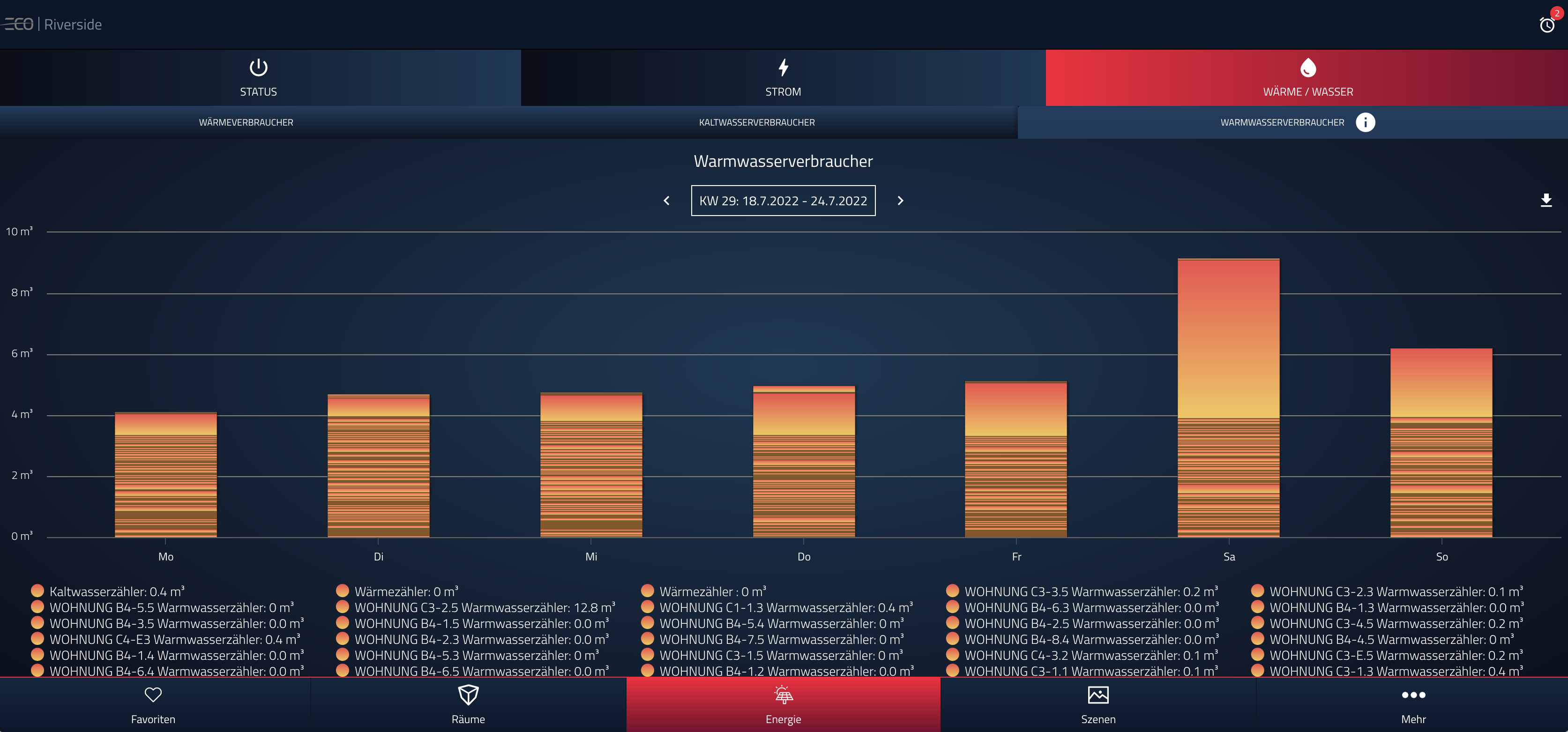1568x732 pixels.
Task: Click the Monday (Mo) bar in chart
Action: point(165,475)
